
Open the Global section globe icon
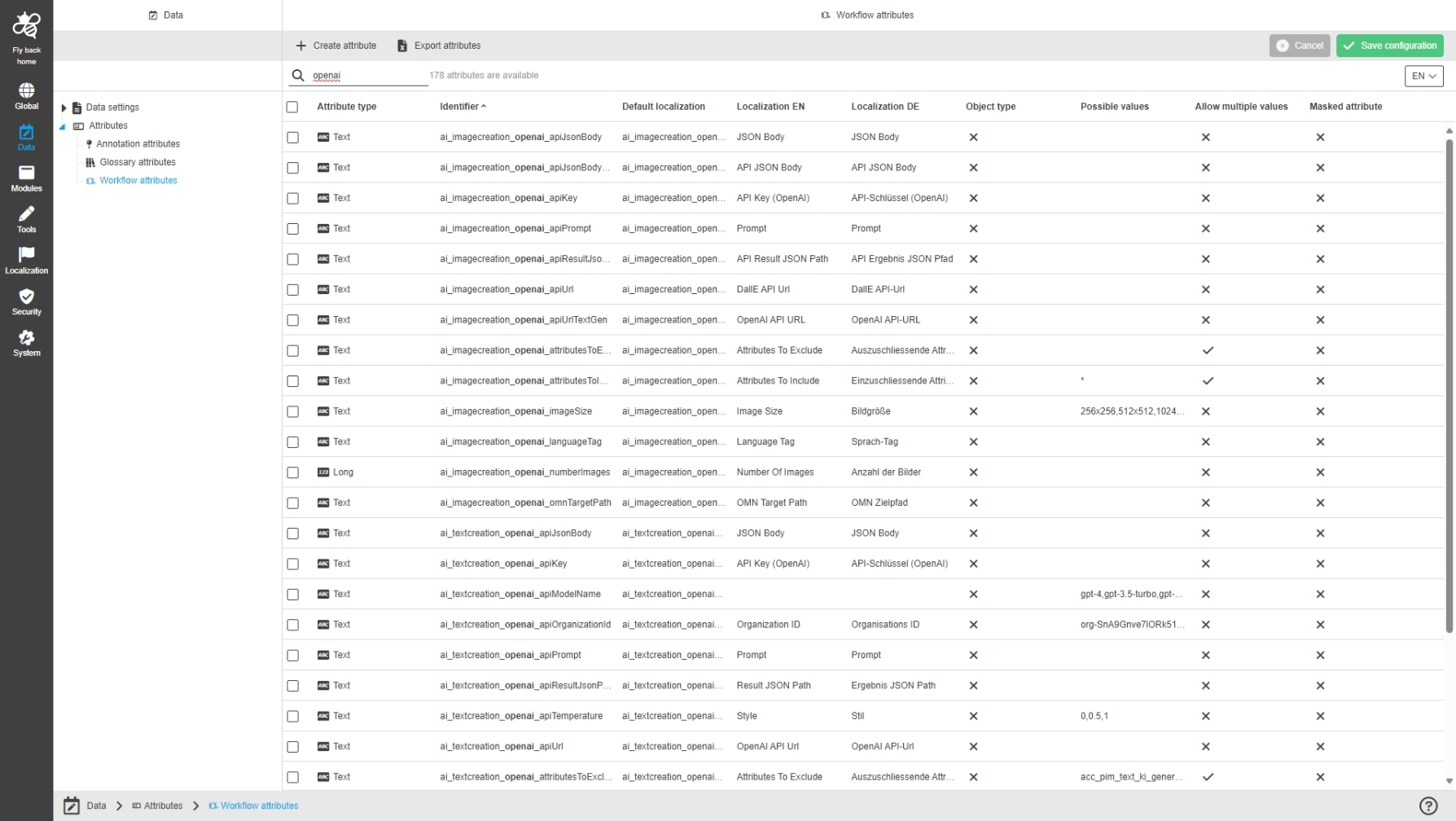pyautogui.click(x=26, y=90)
